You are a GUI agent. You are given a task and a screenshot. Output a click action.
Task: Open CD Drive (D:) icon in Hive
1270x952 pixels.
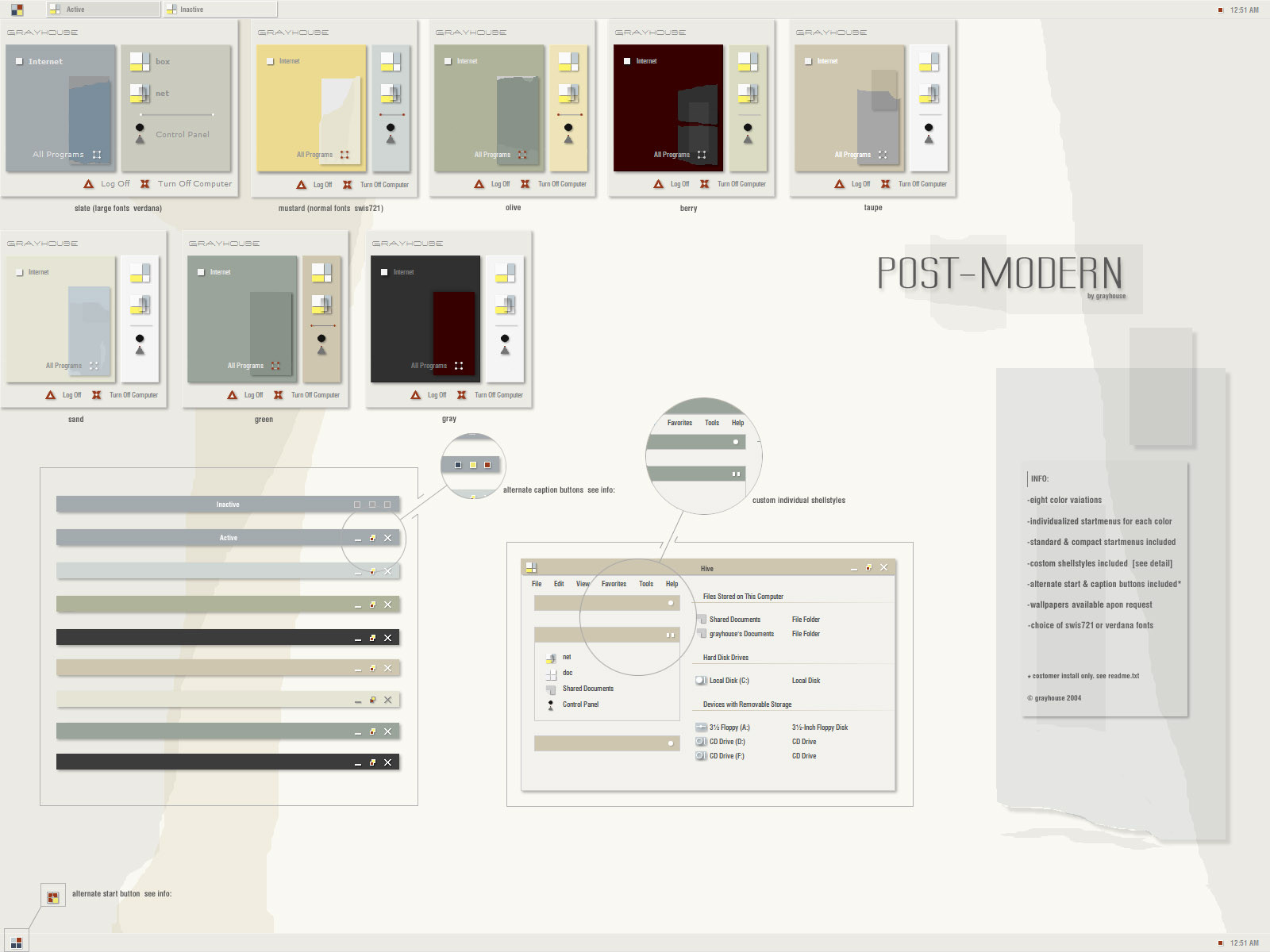click(701, 742)
